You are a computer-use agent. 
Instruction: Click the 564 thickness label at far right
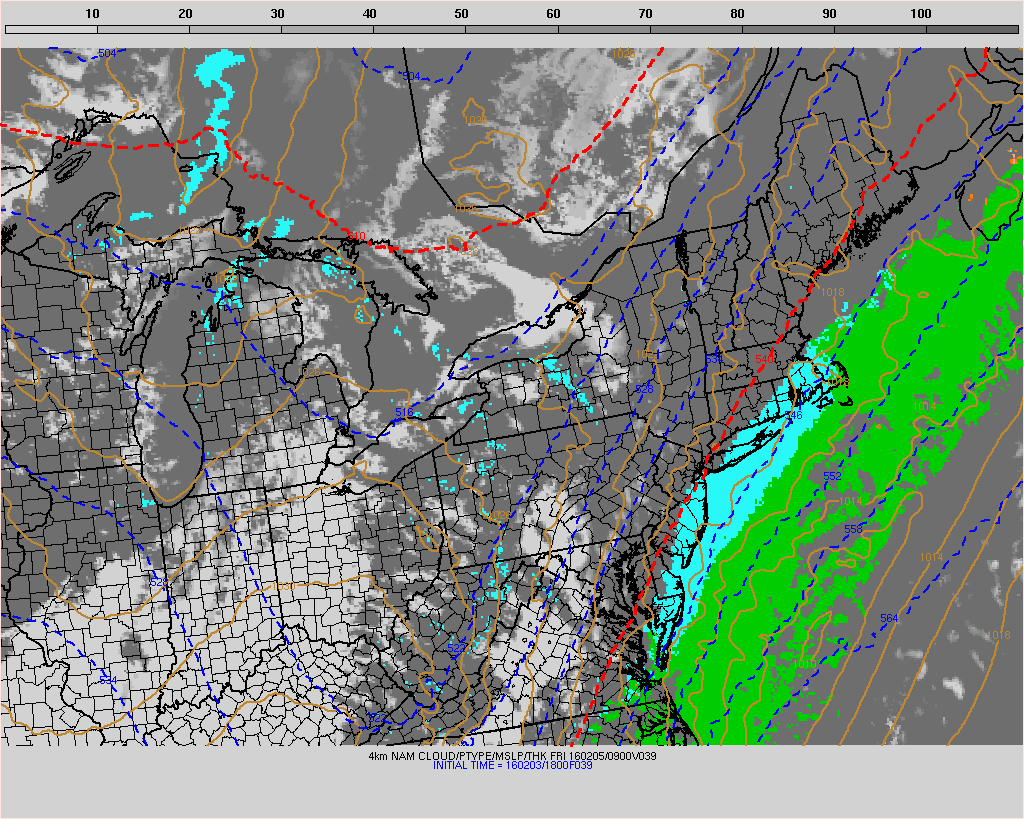[887, 618]
